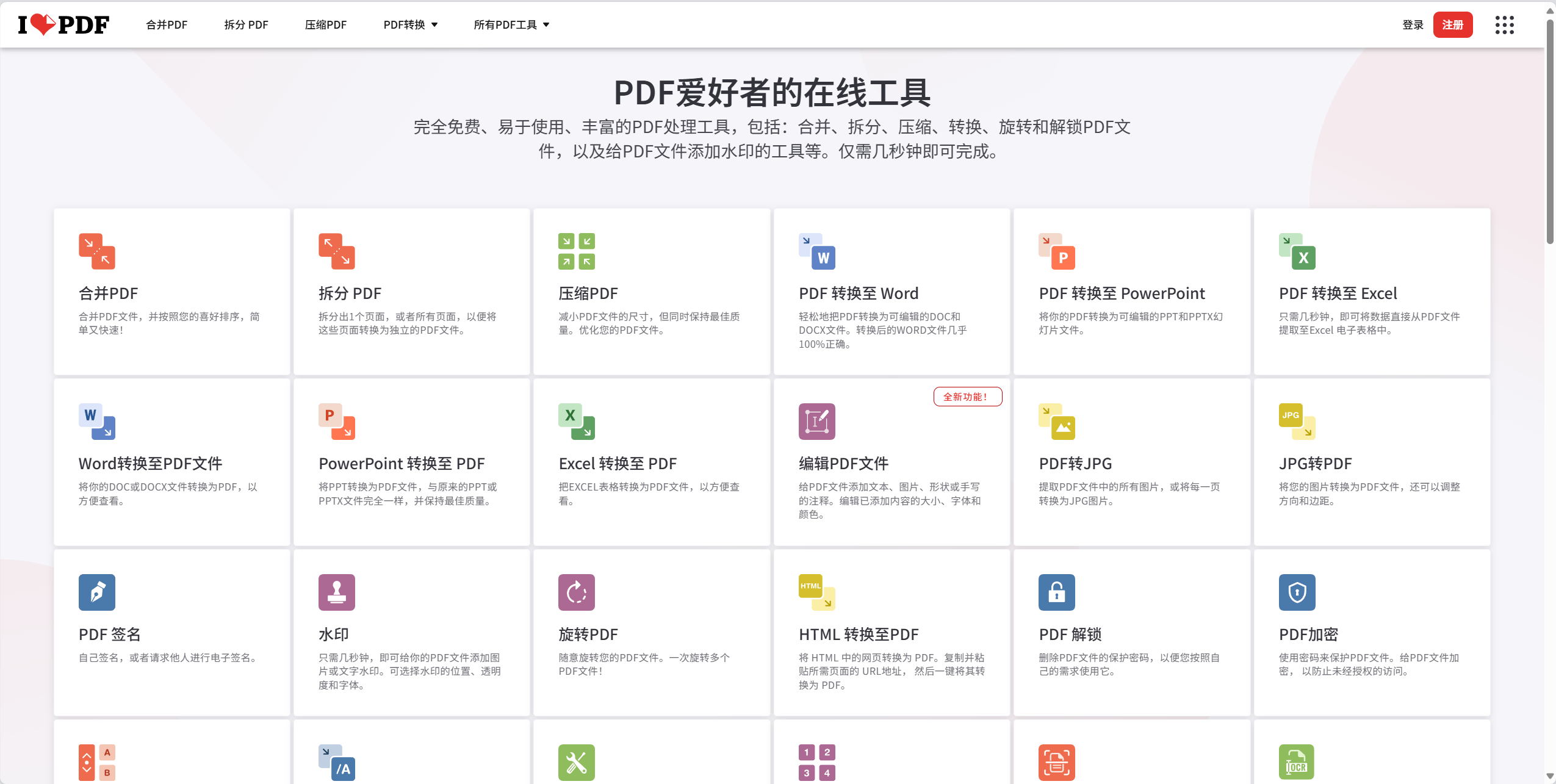Image resolution: width=1556 pixels, height=784 pixels.
Task: Click the HTML 转换至PDF card title
Action: (x=859, y=635)
